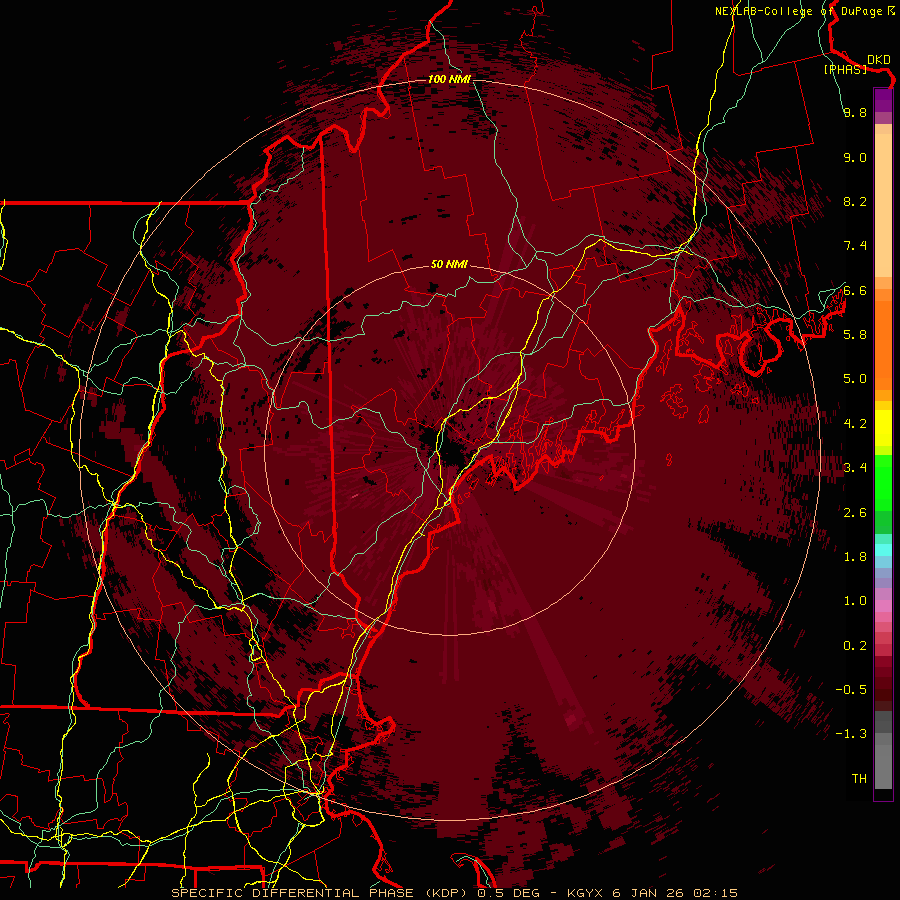900x900 pixels.
Task: Select the orange swatch on the color bar
Action: point(883,346)
